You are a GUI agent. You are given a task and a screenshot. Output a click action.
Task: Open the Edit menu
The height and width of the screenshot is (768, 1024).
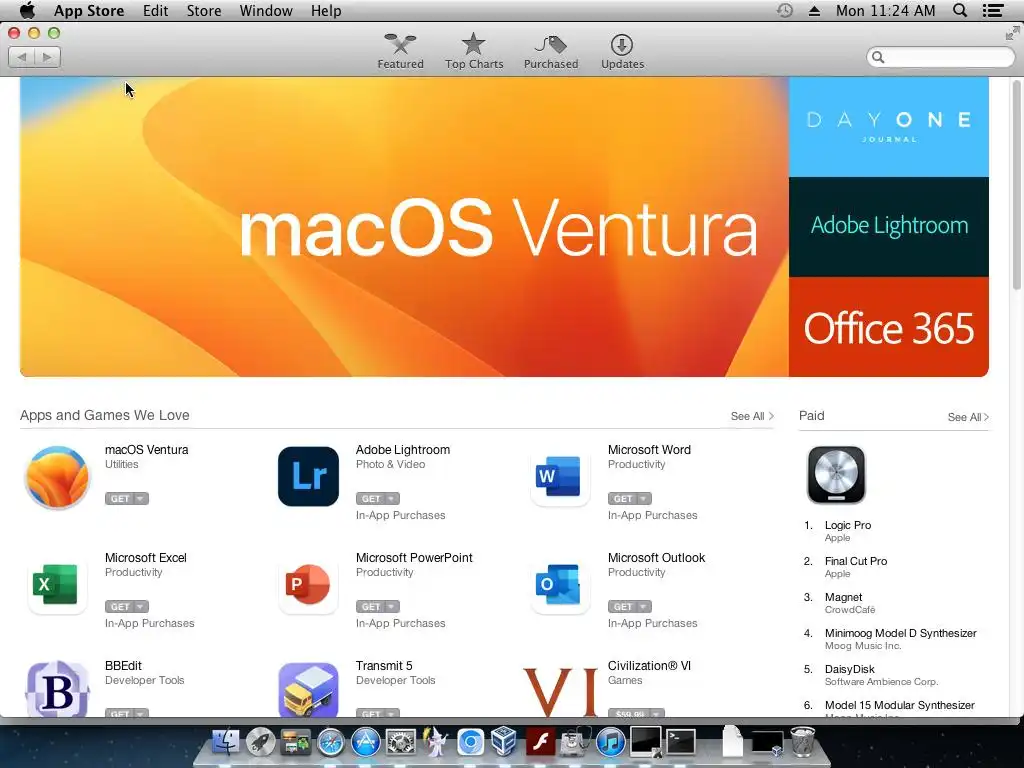(x=155, y=10)
